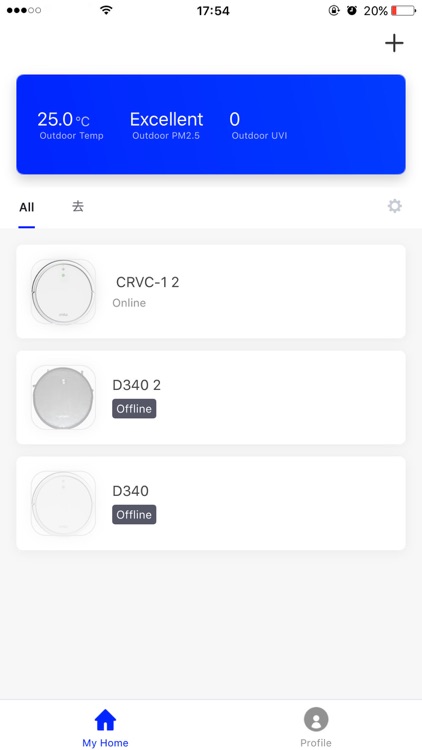Tap the alarm clock status icon

pos(352,11)
